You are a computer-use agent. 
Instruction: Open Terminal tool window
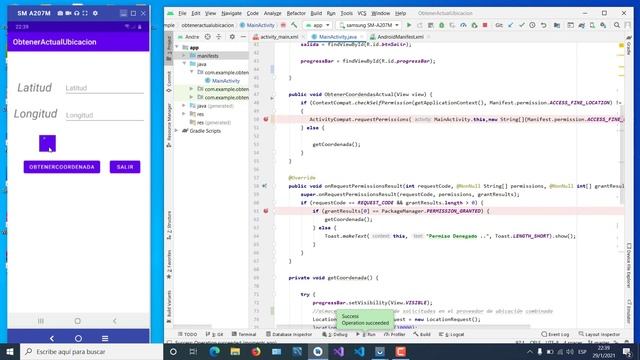(x=244, y=334)
